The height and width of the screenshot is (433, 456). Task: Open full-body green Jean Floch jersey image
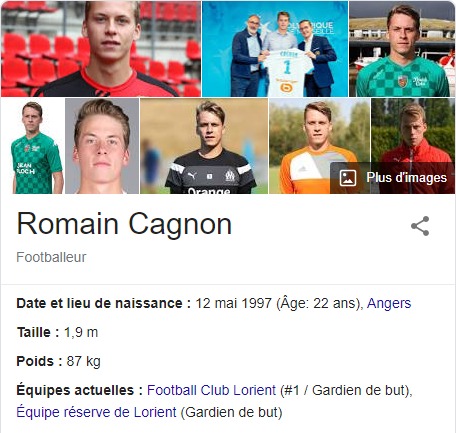33,146
